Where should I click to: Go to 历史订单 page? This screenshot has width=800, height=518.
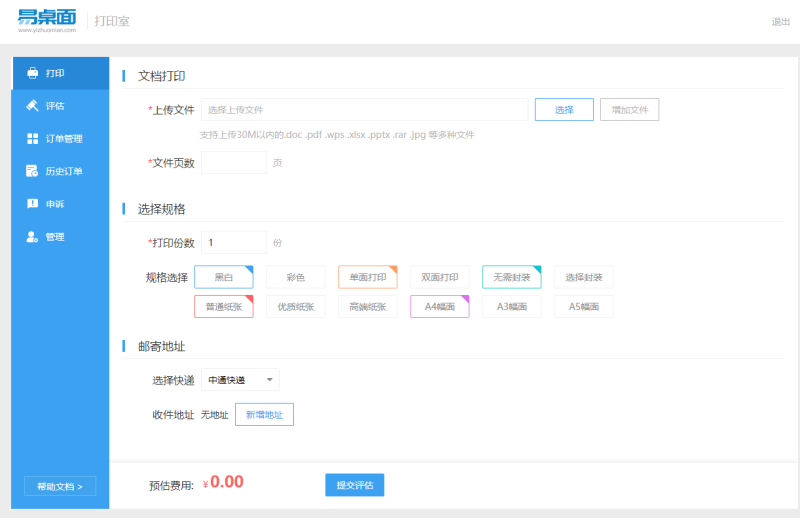60,171
